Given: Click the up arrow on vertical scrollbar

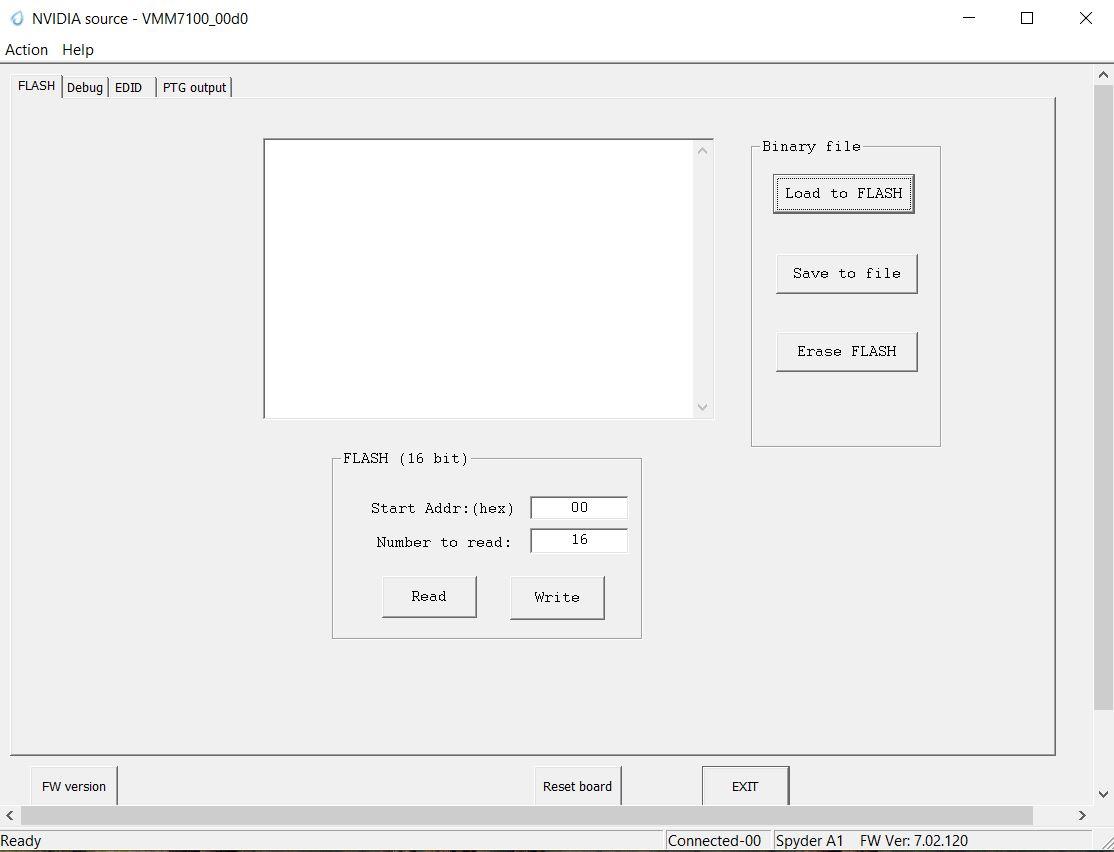Looking at the screenshot, I should (x=1101, y=73).
